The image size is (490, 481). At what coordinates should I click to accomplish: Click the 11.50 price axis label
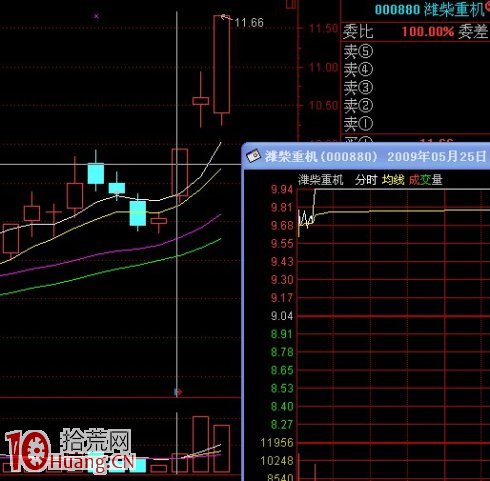[x=323, y=29]
